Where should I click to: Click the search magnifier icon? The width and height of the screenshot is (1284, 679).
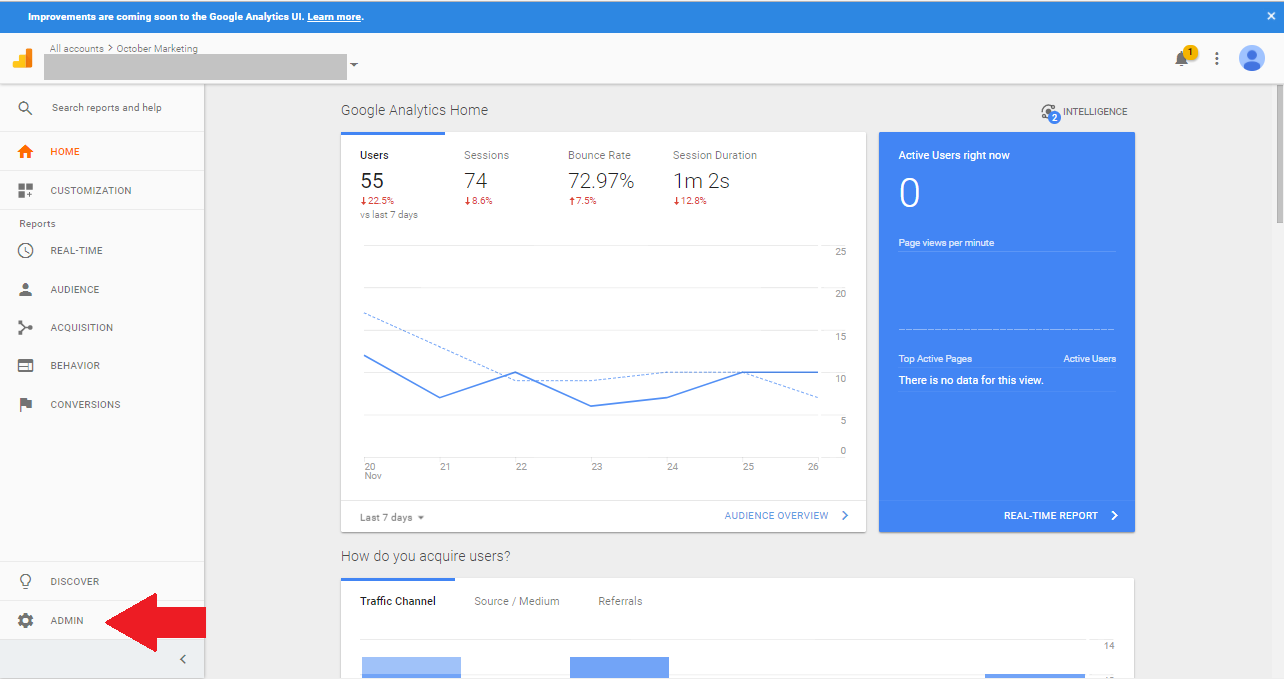[26, 108]
